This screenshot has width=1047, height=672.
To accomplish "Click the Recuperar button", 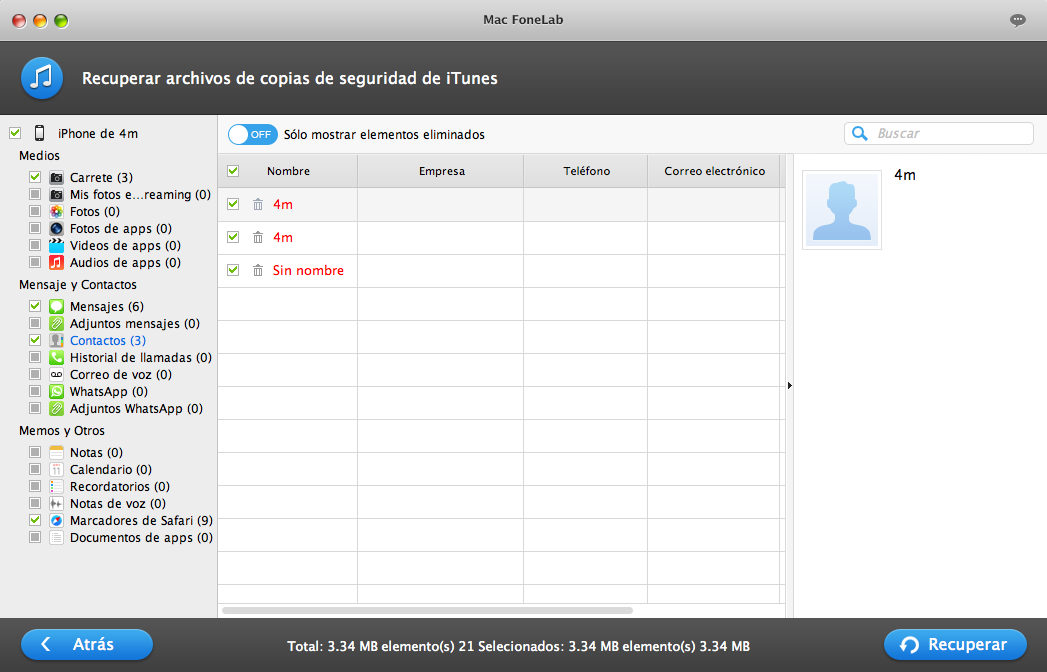I will point(955,645).
